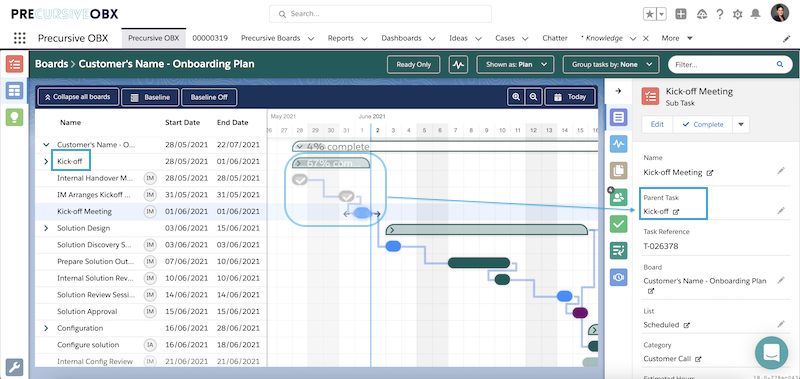Open the favorites list dropdown arrow
800x379 pixels.
pyautogui.click(x=661, y=14)
